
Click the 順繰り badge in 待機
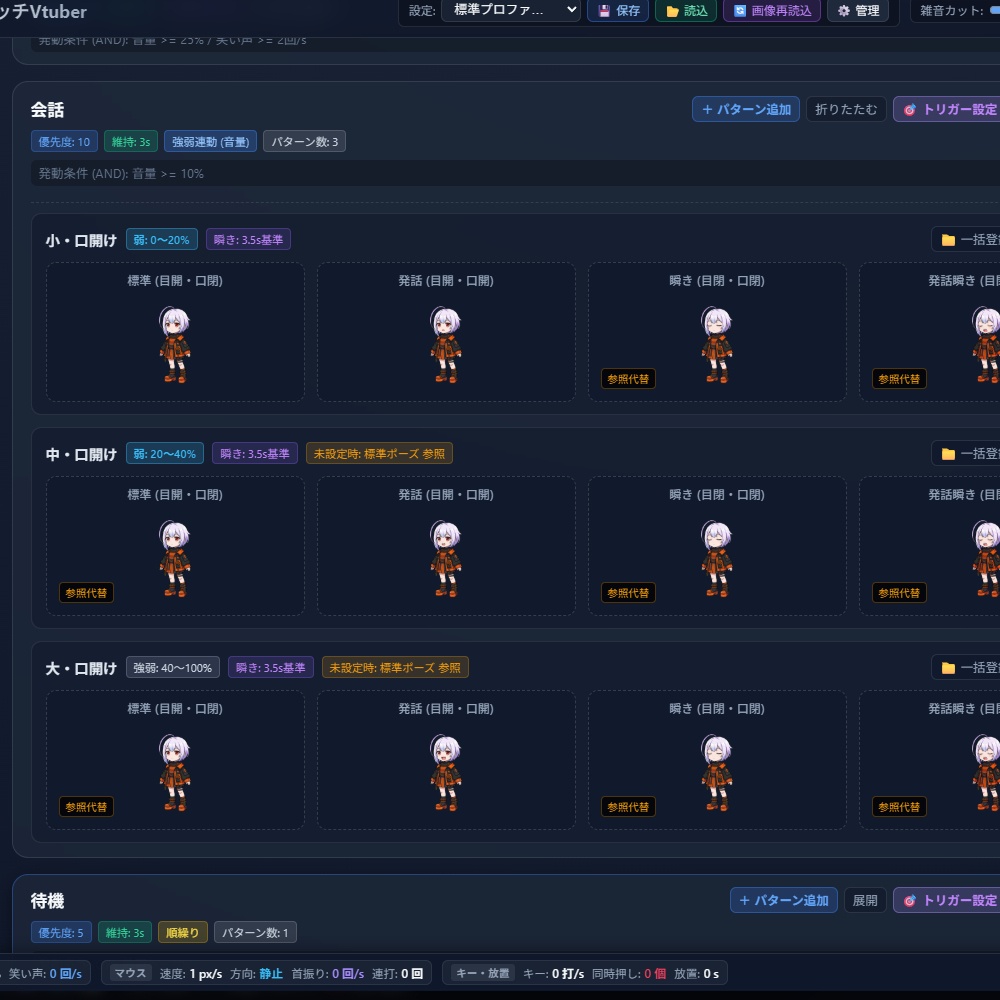coord(182,932)
